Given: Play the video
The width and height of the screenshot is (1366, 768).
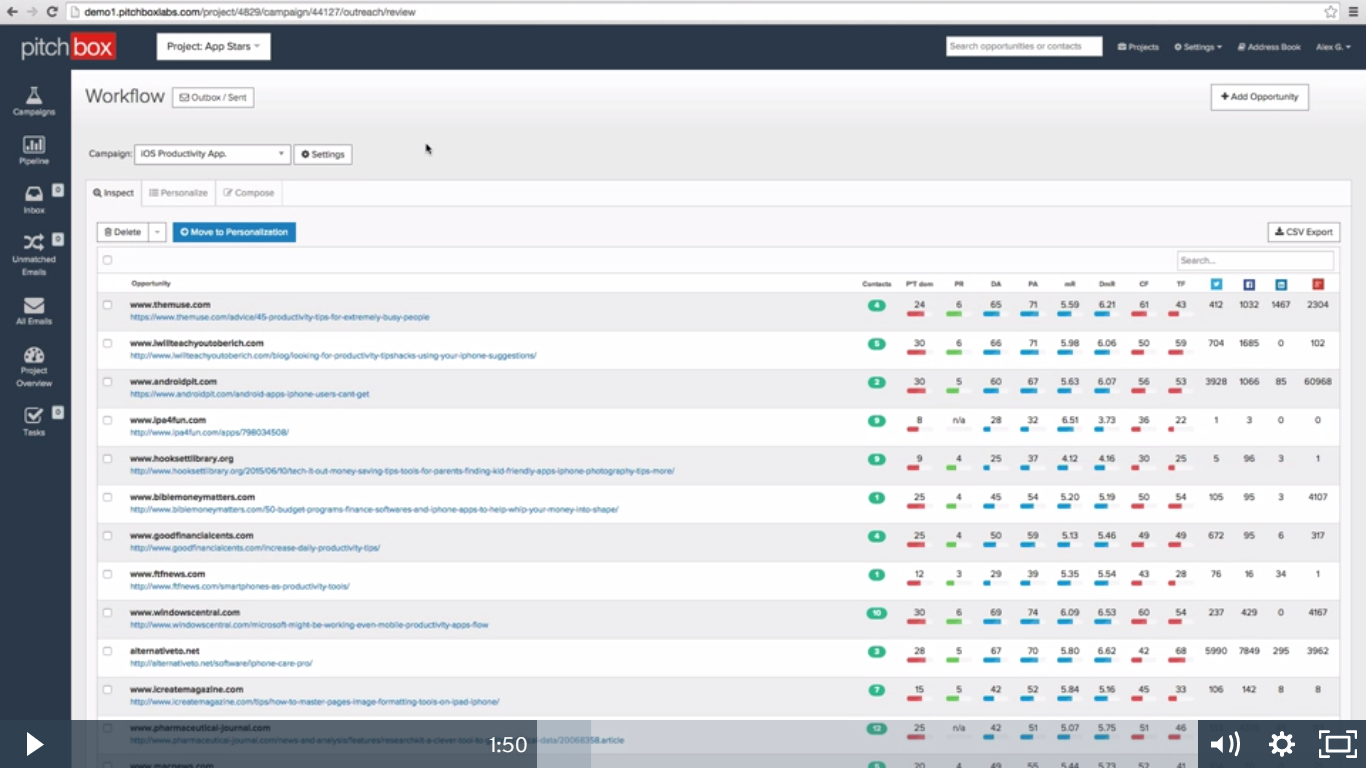Looking at the screenshot, I should [x=34, y=744].
